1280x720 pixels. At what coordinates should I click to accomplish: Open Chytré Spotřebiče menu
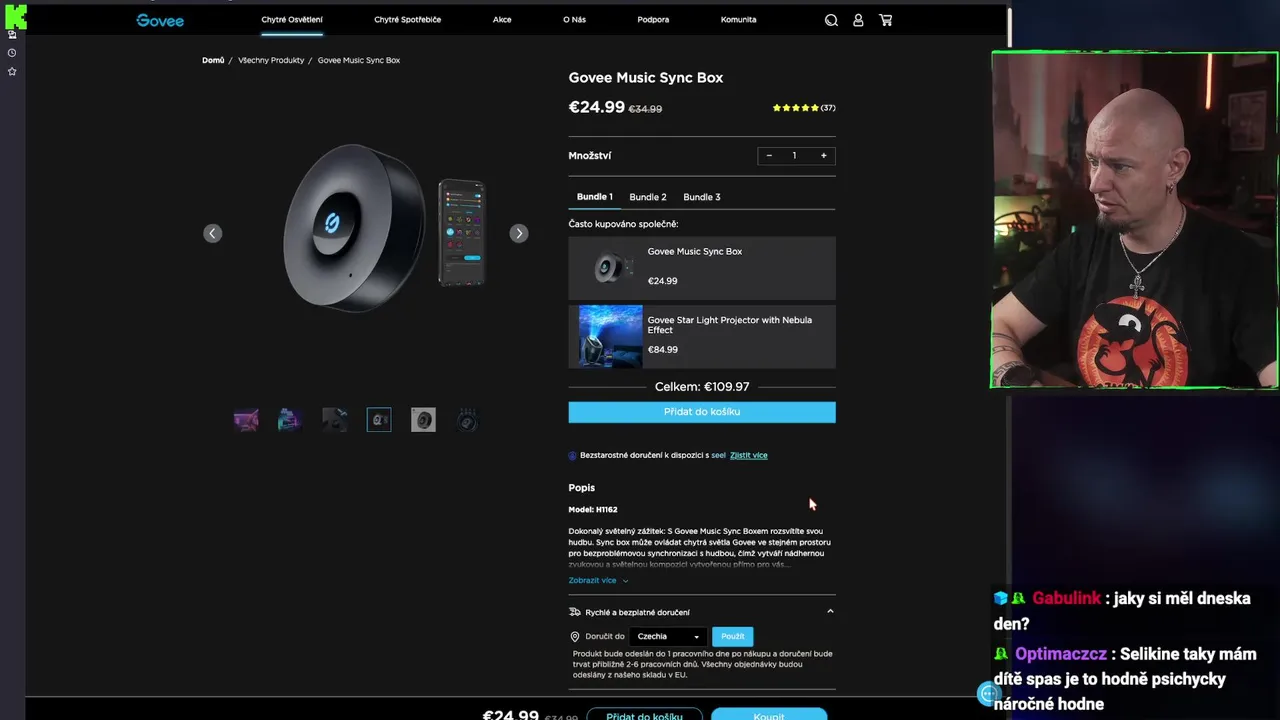point(407,20)
